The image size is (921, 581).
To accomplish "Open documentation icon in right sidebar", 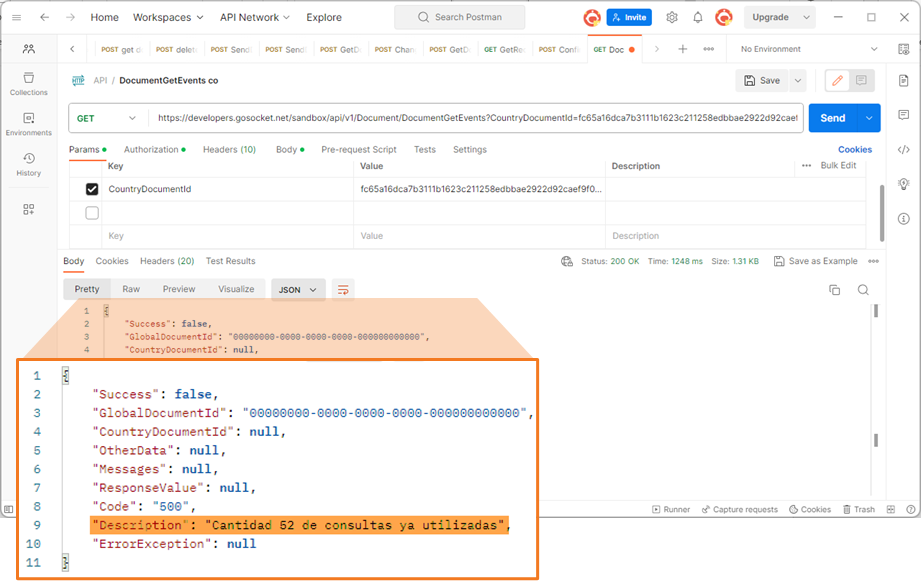I will 904,80.
